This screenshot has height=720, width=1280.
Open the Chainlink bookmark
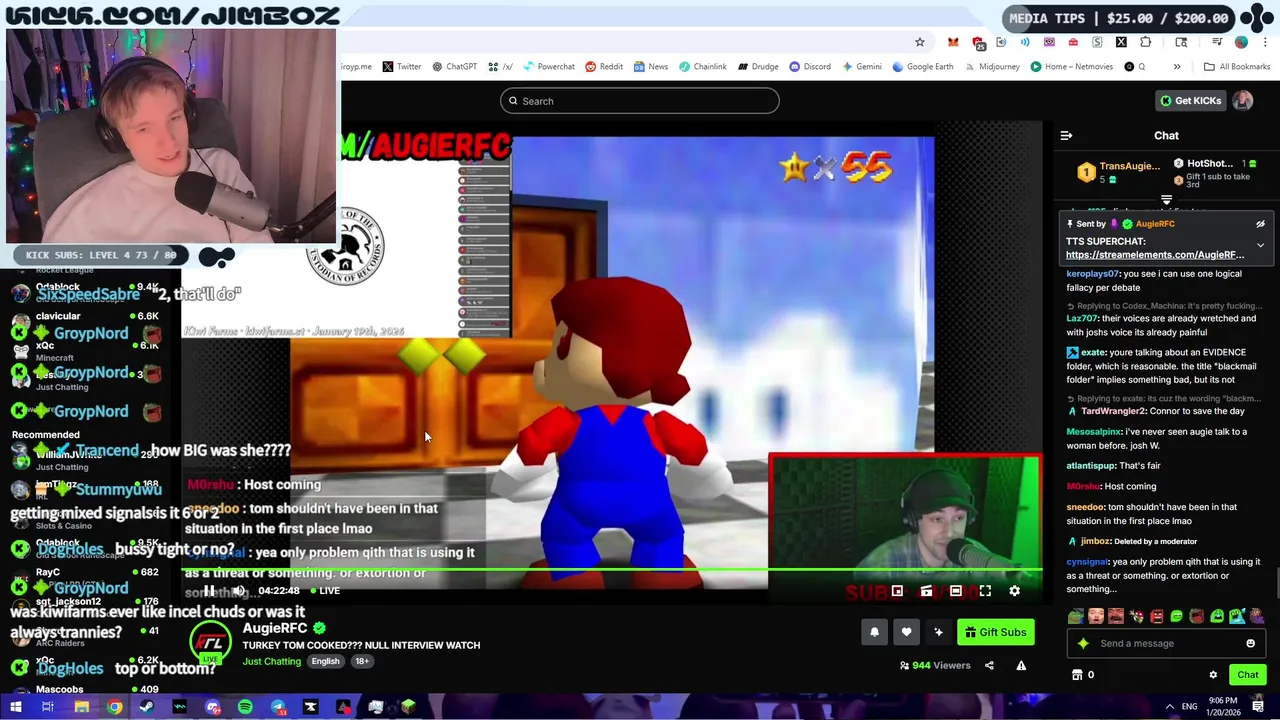click(x=703, y=67)
